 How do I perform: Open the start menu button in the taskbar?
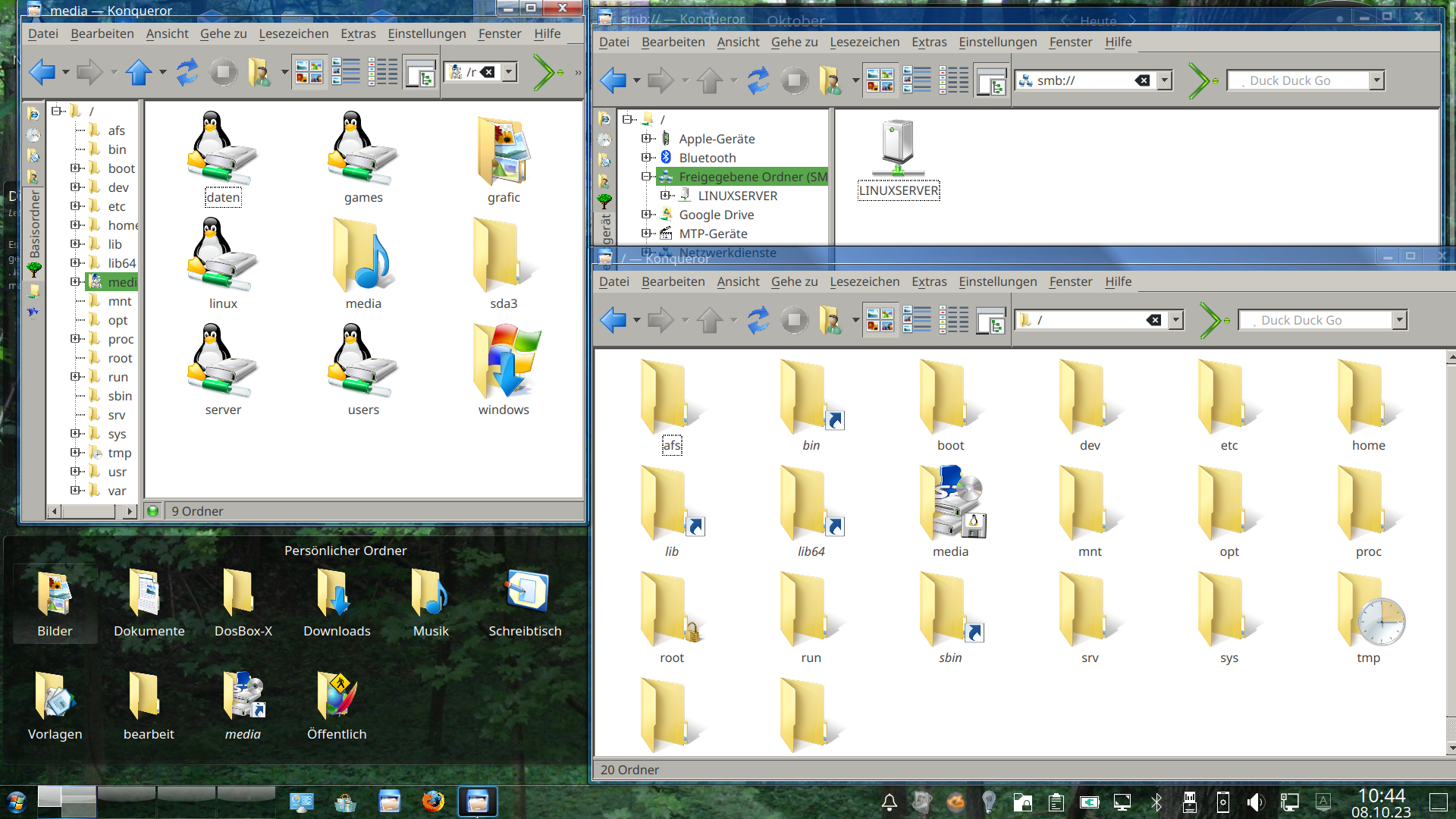tap(17, 802)
